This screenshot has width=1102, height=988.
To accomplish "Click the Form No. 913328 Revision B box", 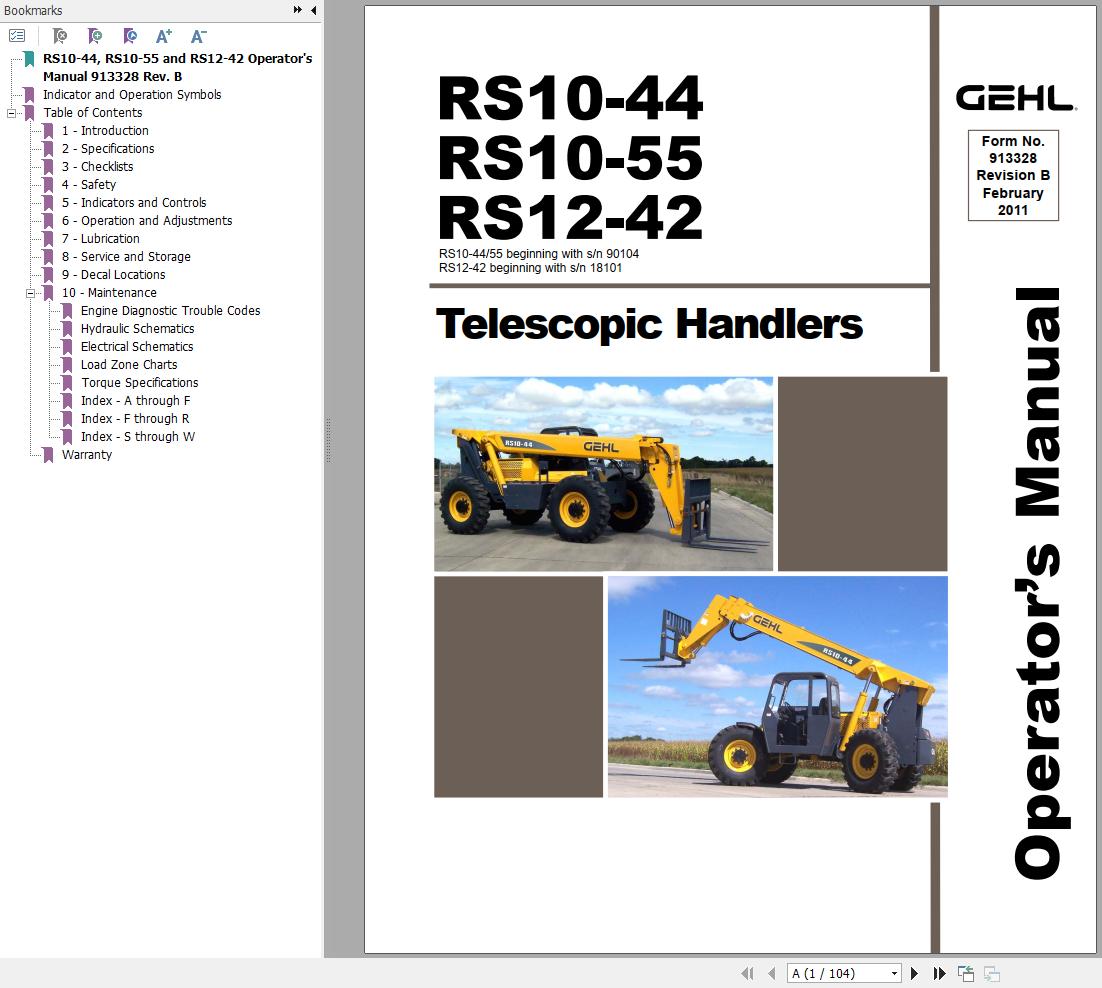I will pos(1013,175).
